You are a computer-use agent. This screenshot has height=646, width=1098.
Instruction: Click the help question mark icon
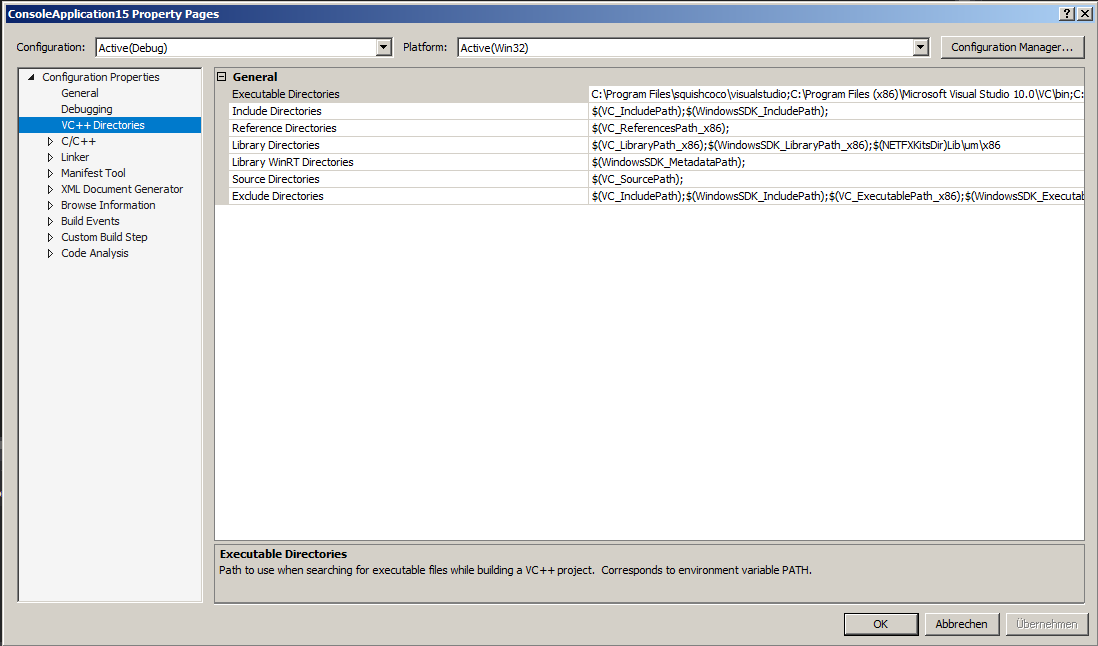[x=1066, y=13]
